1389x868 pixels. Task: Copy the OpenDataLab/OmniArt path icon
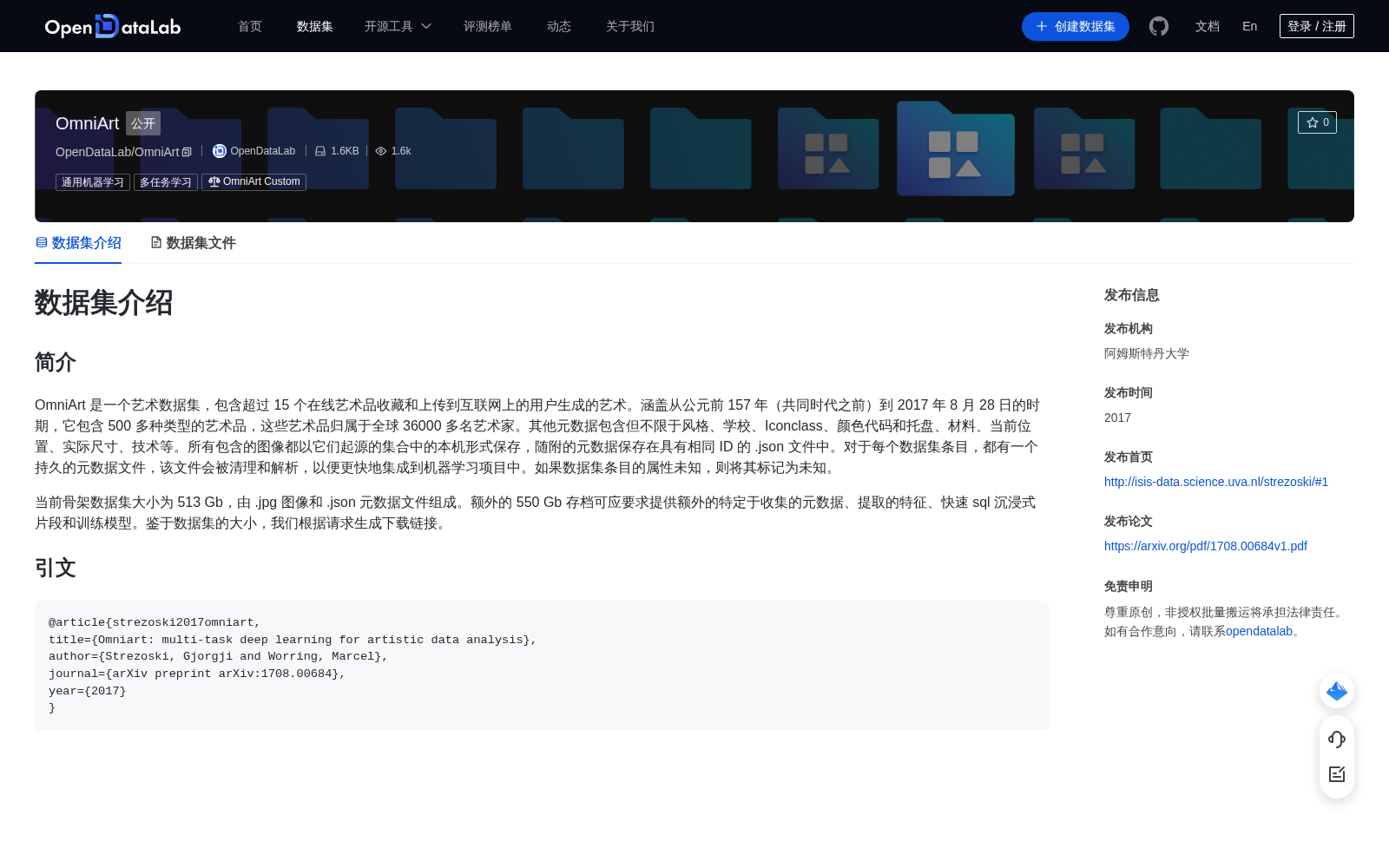pos(187,152)
